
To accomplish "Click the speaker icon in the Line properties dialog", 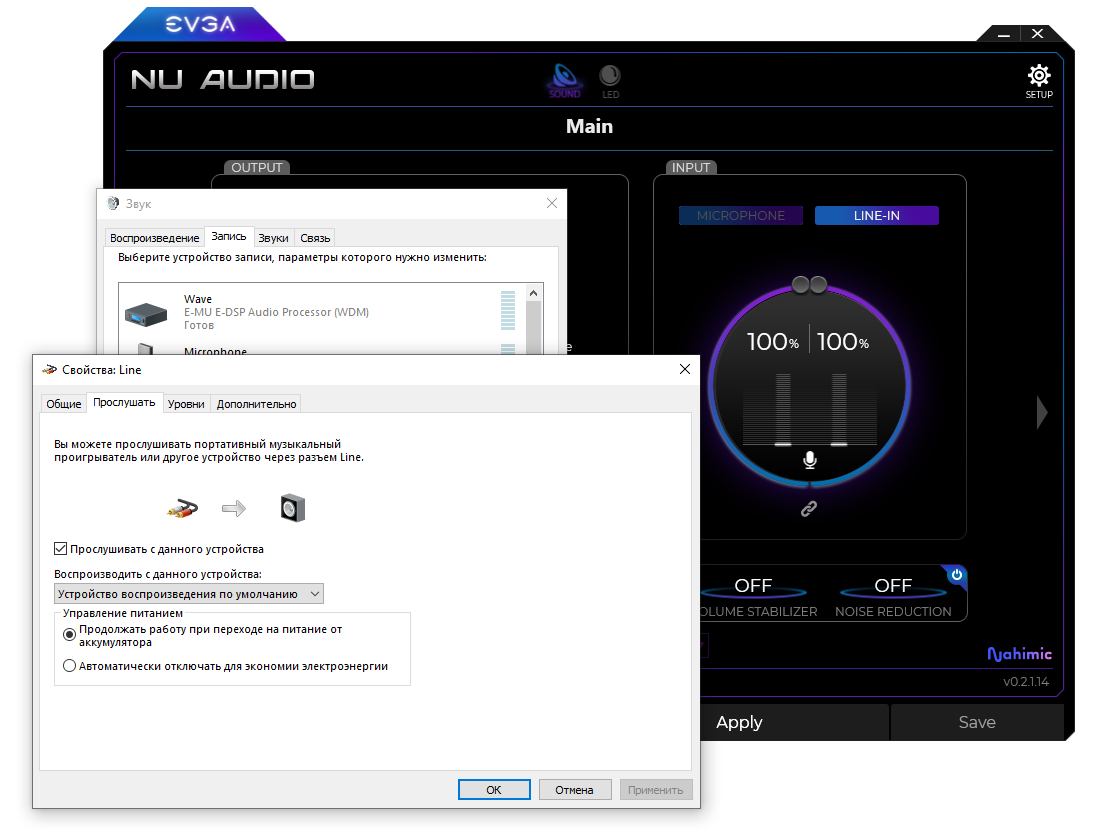I will tap(292, 508).
